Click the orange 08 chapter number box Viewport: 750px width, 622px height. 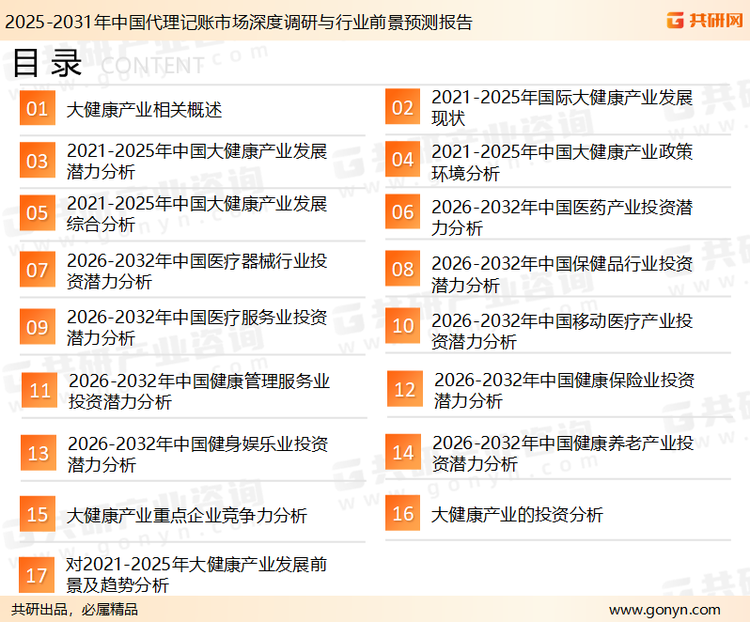(x=403, y=268)
